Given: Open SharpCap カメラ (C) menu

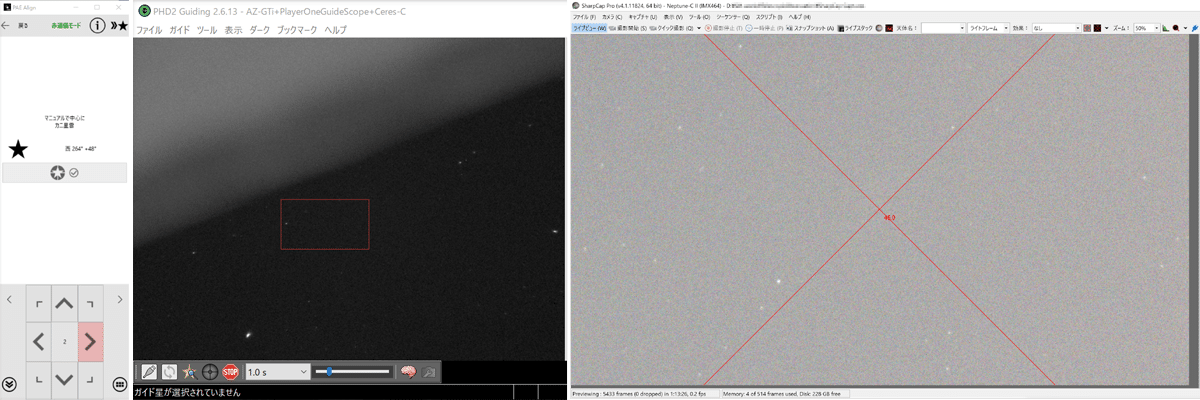Looking at the screenshot, I should pos(611,17).
